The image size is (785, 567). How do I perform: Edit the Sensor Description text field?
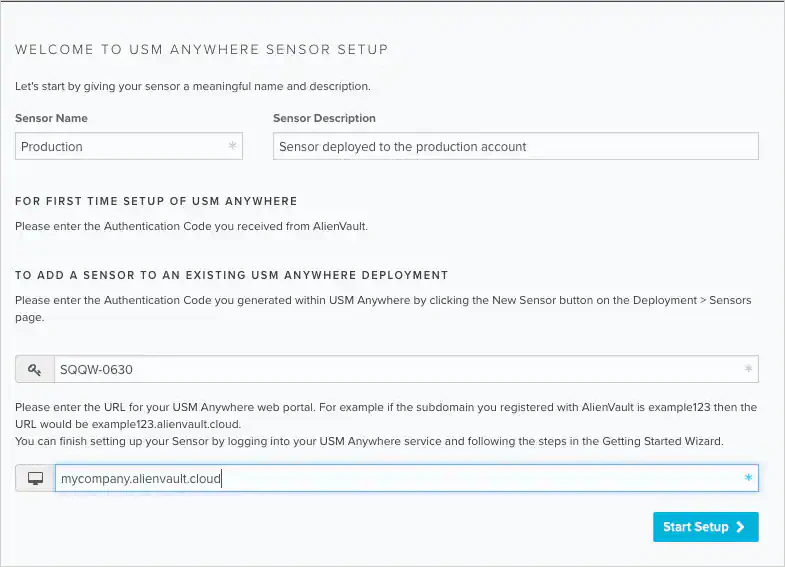(x=516, y=146)
